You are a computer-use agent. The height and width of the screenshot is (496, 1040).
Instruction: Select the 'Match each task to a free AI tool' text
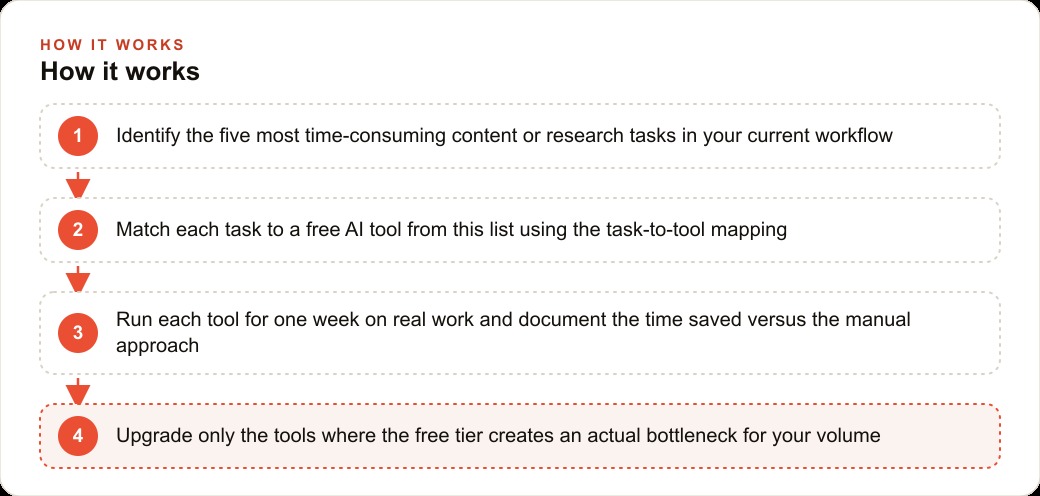[451, 230]
